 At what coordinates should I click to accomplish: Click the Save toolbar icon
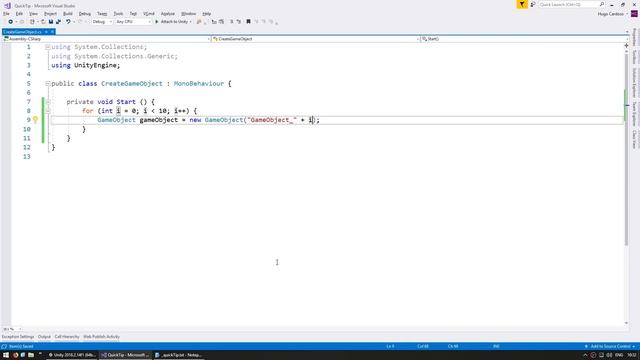(51, 22)
